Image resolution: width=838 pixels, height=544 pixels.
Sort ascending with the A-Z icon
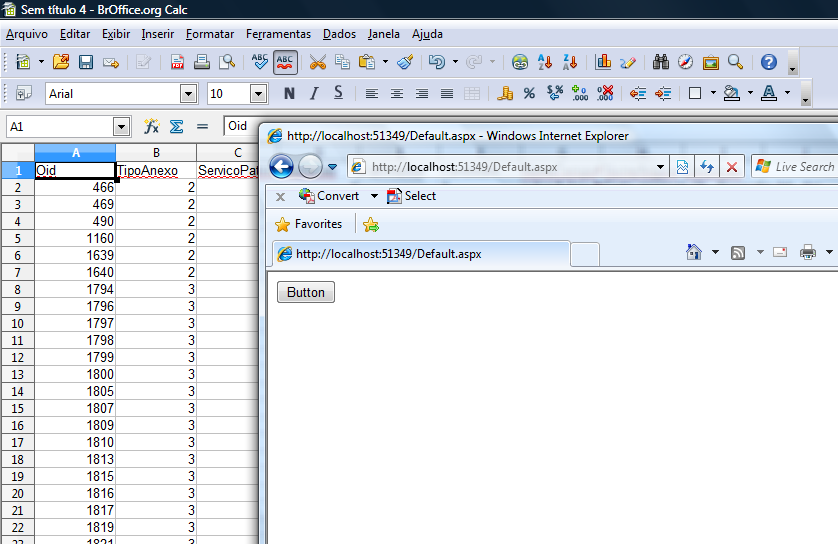click(x=545, y=62)
